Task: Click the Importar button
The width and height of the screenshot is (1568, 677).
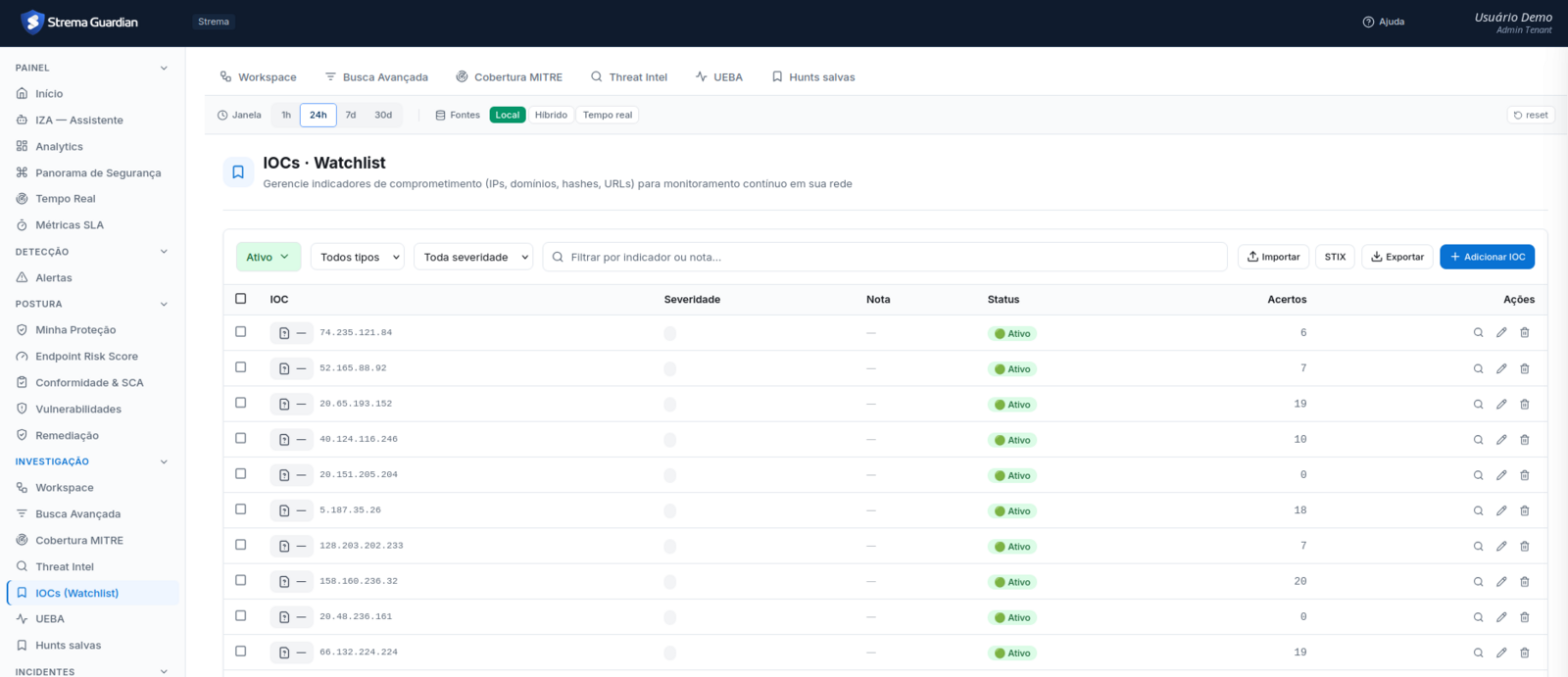Action: pos(1273,257)
